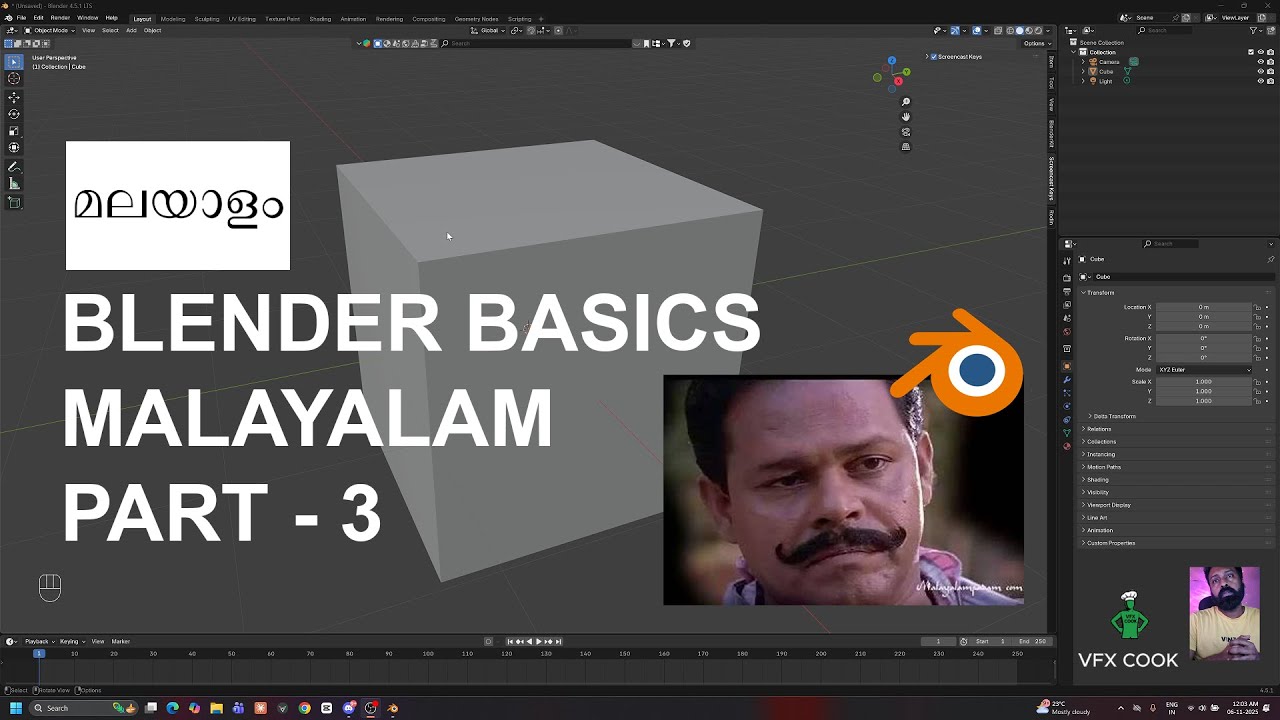The image size is (1280, 720).
Task: Select the Select Box tool
Action: click(x=14, y=62)
